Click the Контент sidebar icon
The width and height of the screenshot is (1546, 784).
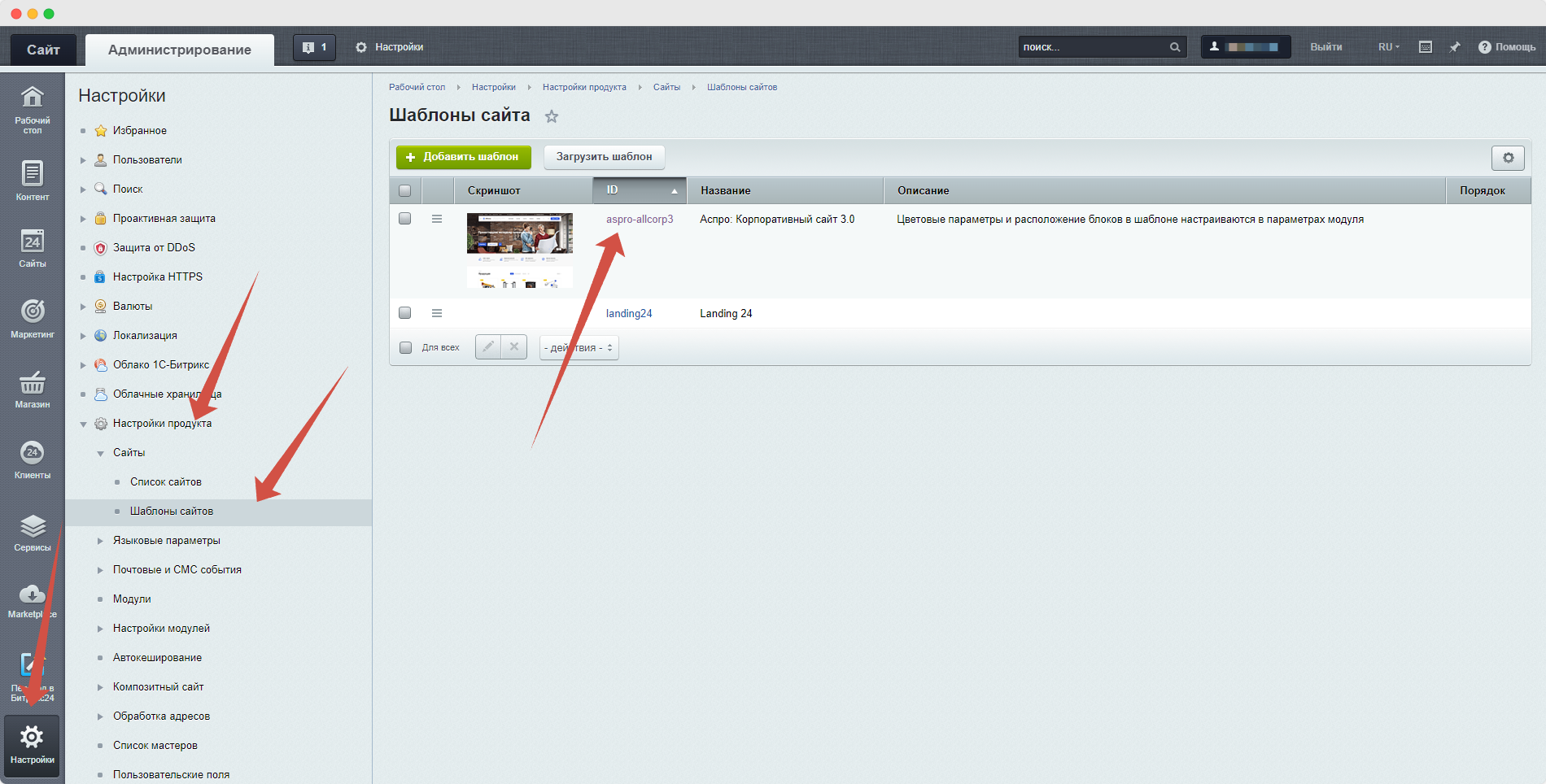[x=32, y=180]
